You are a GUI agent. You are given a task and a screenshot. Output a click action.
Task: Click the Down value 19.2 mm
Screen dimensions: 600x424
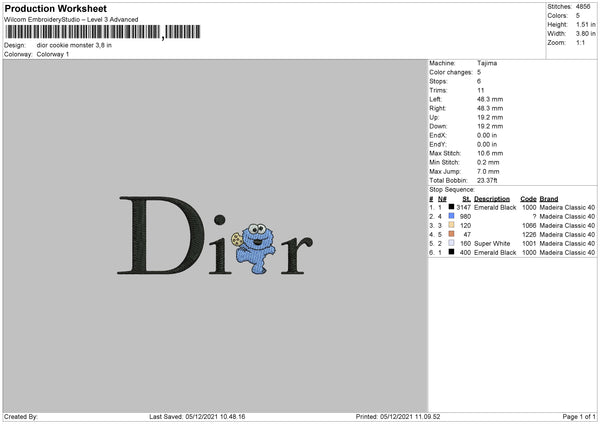(x=490, y=126)
